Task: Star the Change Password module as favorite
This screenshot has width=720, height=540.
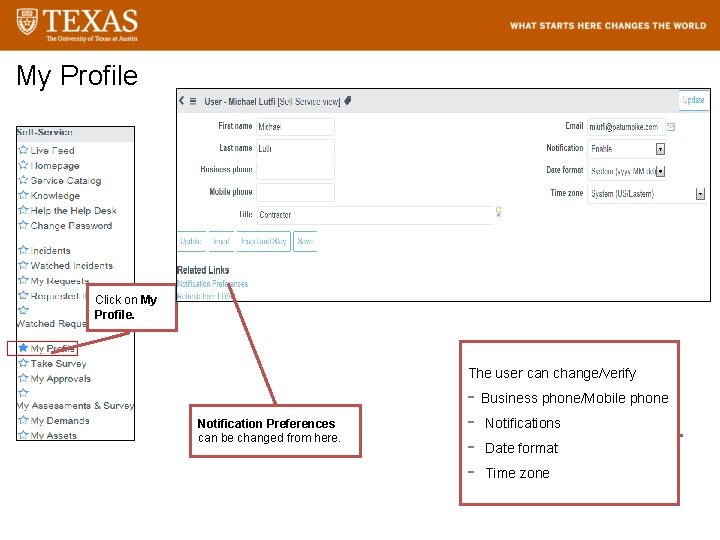Action: click(23, 225)
